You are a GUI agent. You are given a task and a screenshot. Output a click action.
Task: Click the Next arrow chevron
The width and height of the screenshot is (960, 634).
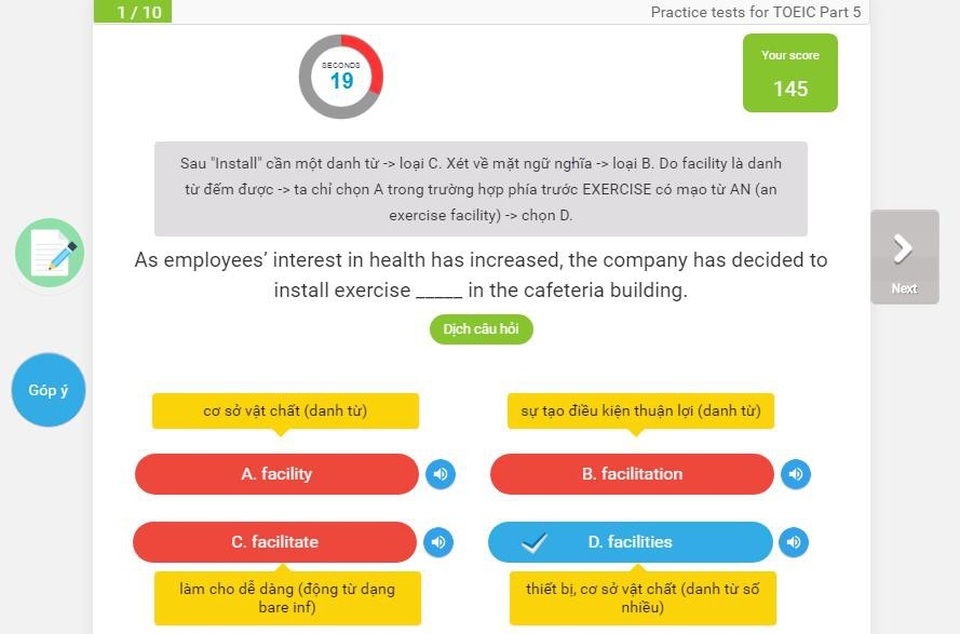[904, 249]
